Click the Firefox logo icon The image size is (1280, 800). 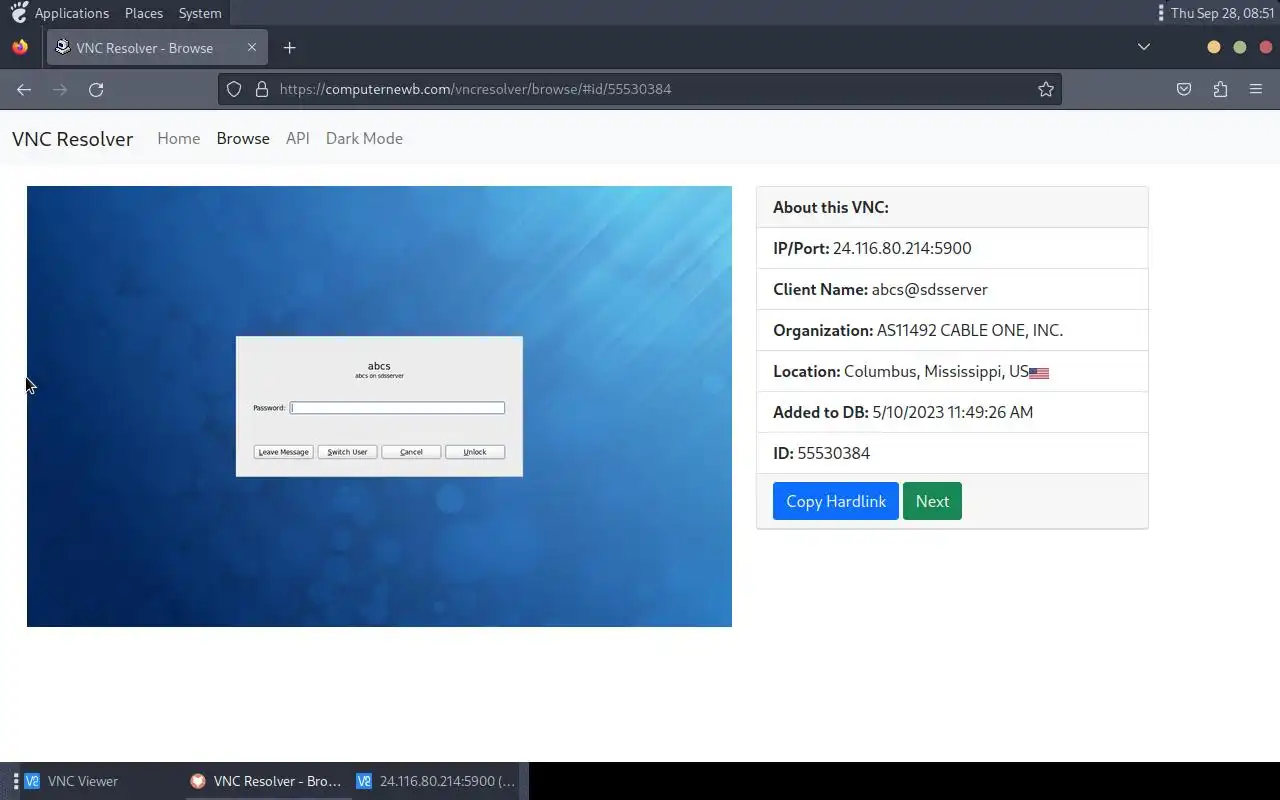(x=20, y=47)
